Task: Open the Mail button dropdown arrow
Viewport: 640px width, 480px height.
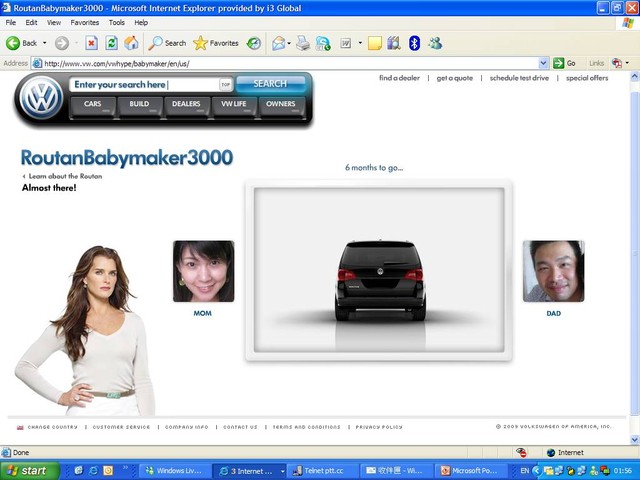Action: (x=289, y=43)
